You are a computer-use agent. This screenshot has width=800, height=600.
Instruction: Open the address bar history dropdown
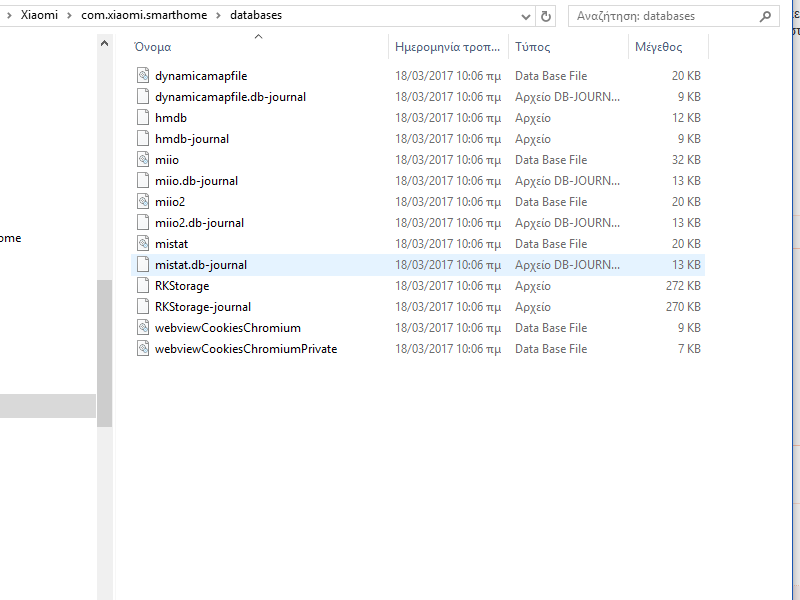pos(526,16)
